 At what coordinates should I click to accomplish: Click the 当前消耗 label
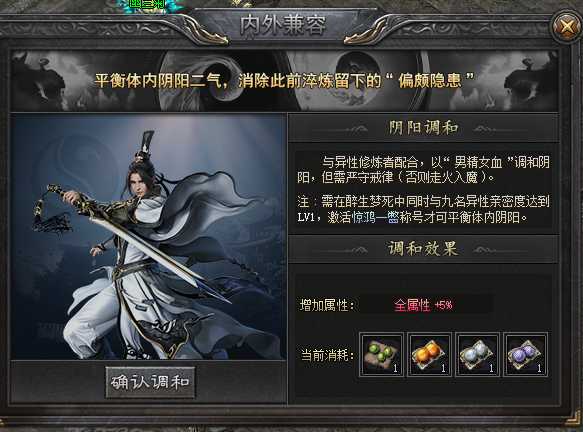pos(326,355)
